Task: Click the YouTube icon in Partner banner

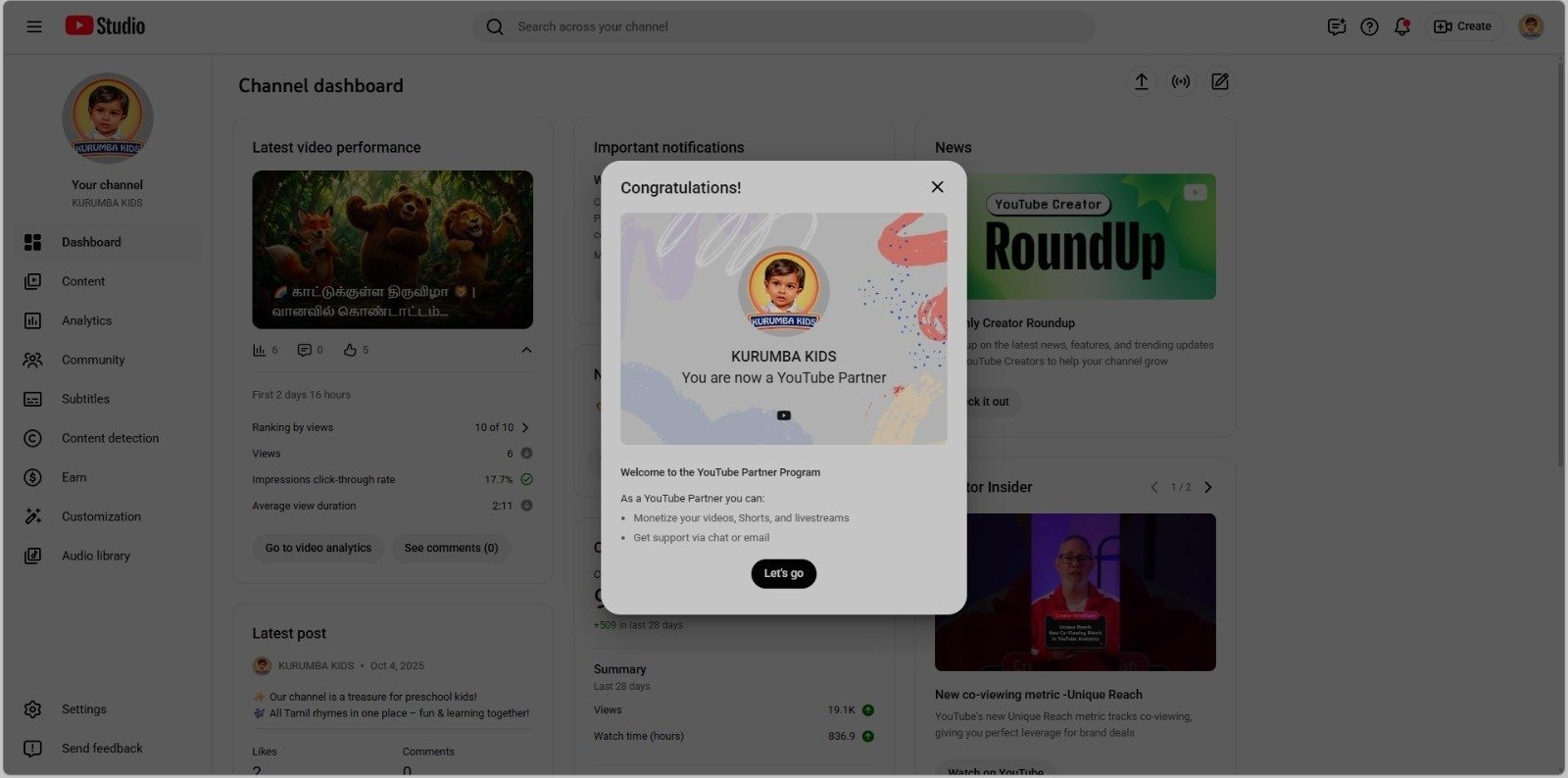Action: [784, 415]
